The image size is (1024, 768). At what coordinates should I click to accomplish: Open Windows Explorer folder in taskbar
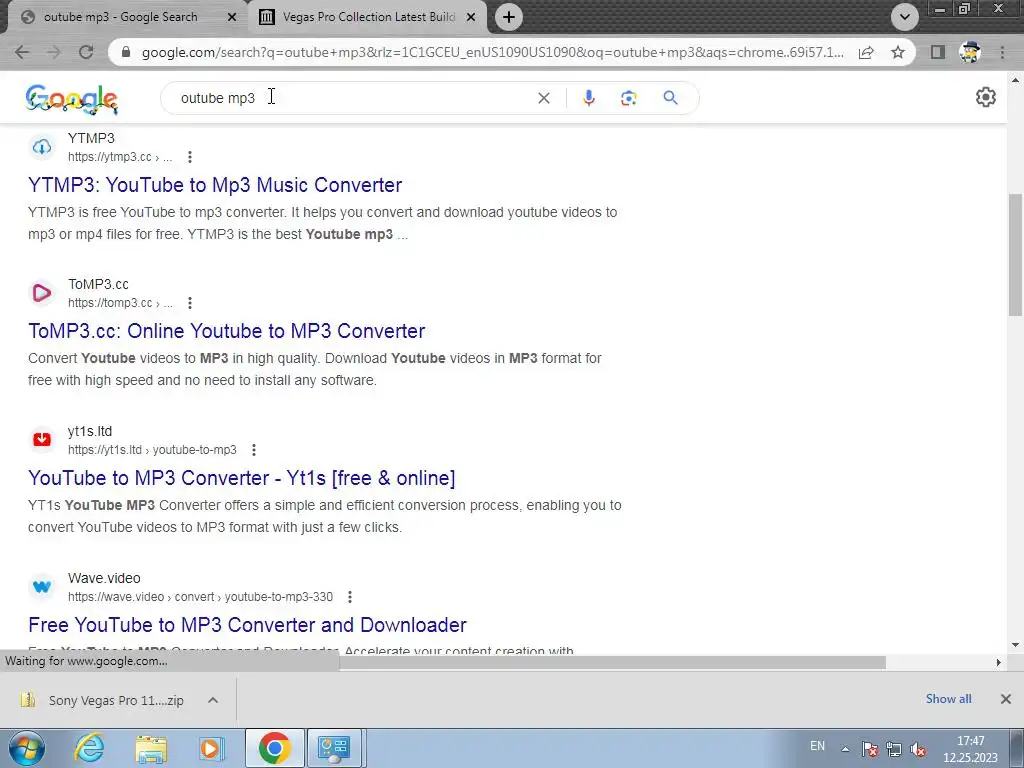click(x=151, y=748)
